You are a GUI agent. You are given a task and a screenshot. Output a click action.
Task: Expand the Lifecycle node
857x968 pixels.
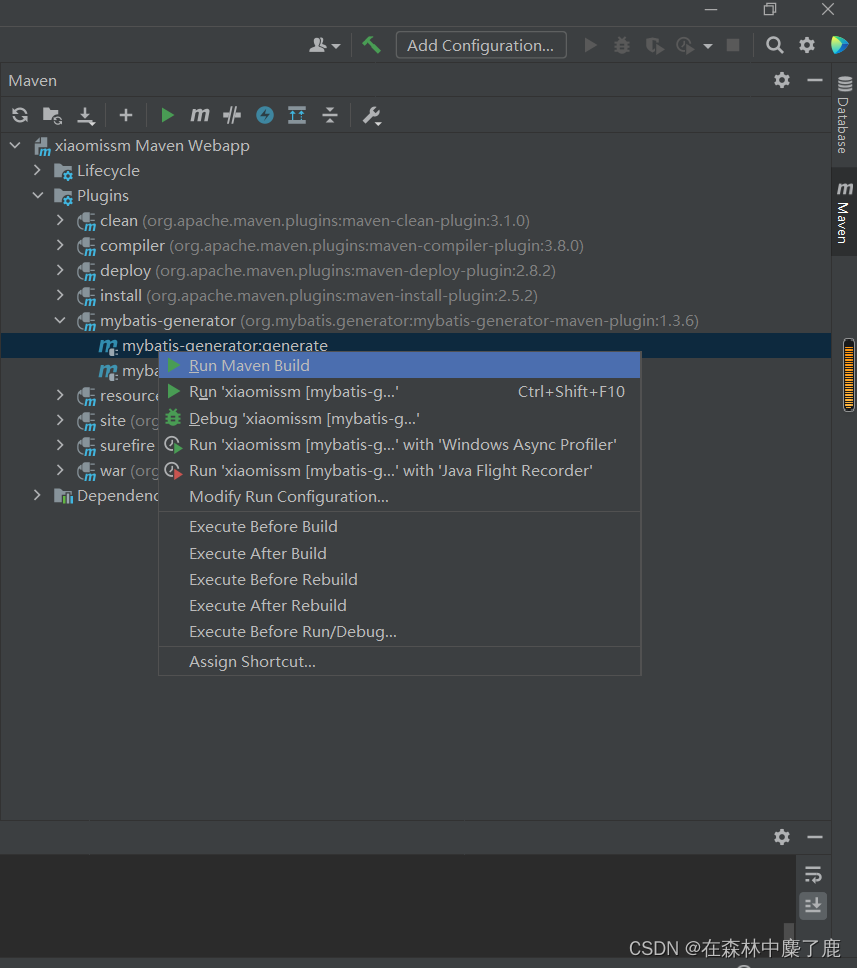pos(38,170)
